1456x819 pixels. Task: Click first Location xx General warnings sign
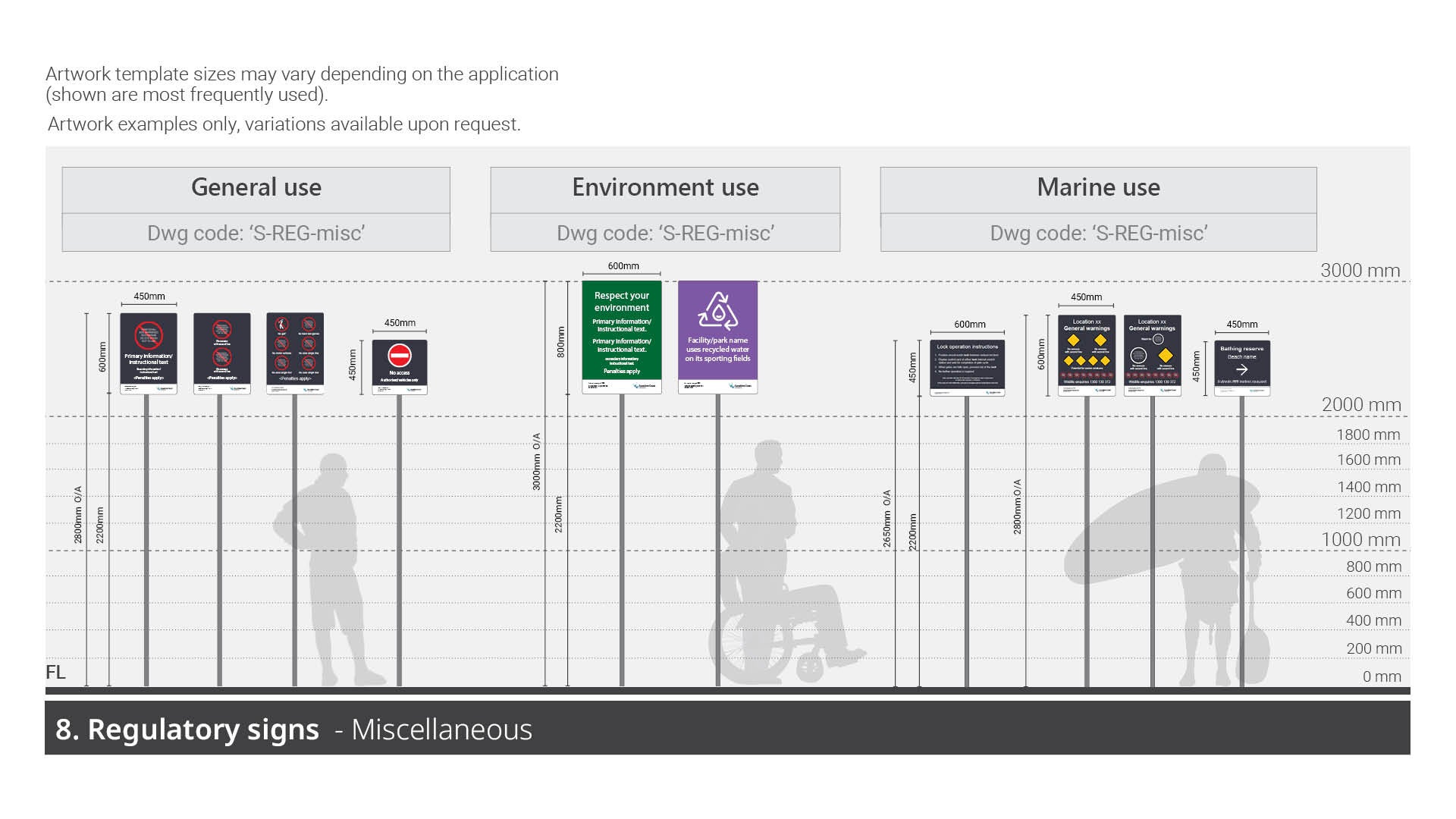pyautogui.click(x=1087, y=354)
